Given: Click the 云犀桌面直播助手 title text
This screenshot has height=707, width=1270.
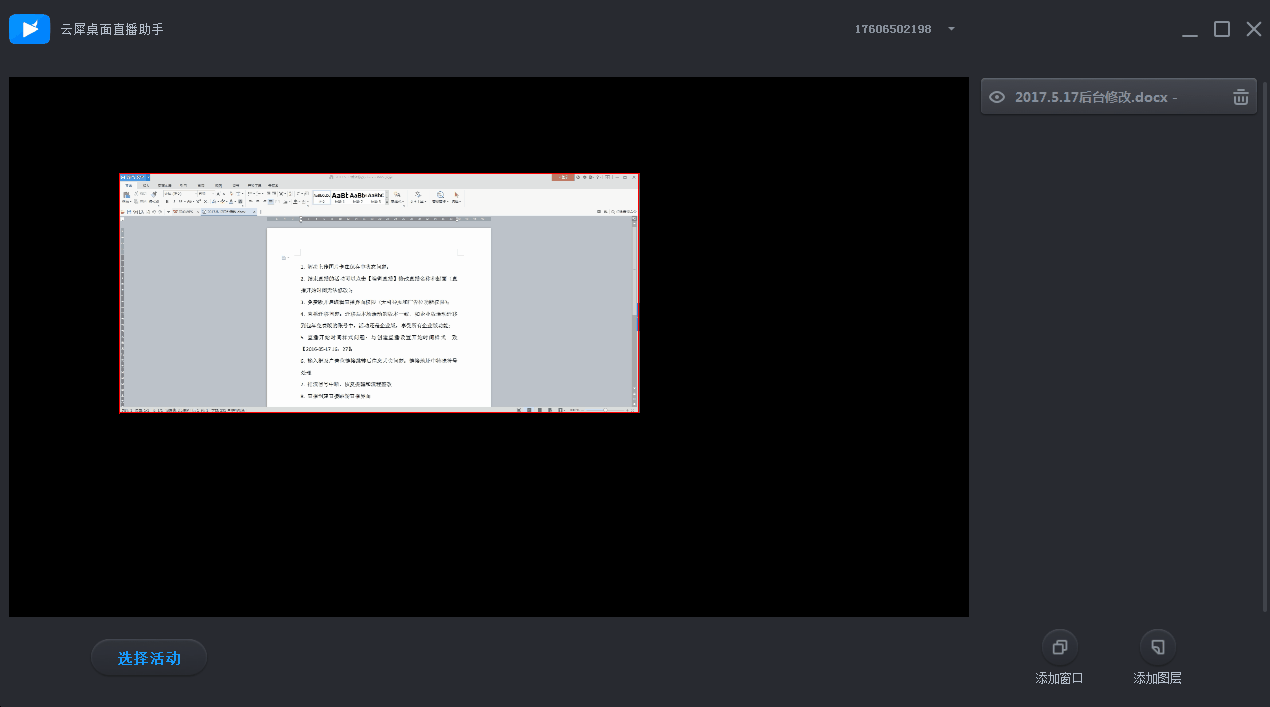Looking at the screenshot, I should (112, 29).
